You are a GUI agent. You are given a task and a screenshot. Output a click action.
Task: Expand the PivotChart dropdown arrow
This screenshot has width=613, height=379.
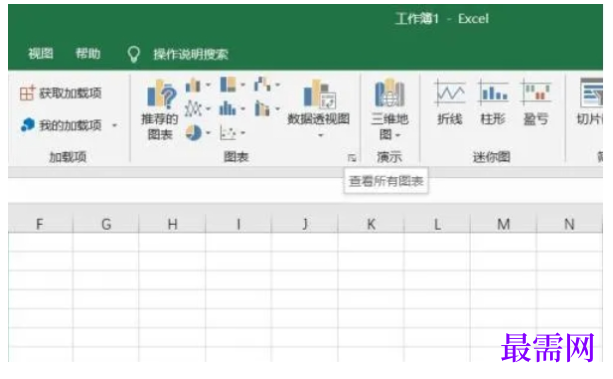(x=321, y=135)
